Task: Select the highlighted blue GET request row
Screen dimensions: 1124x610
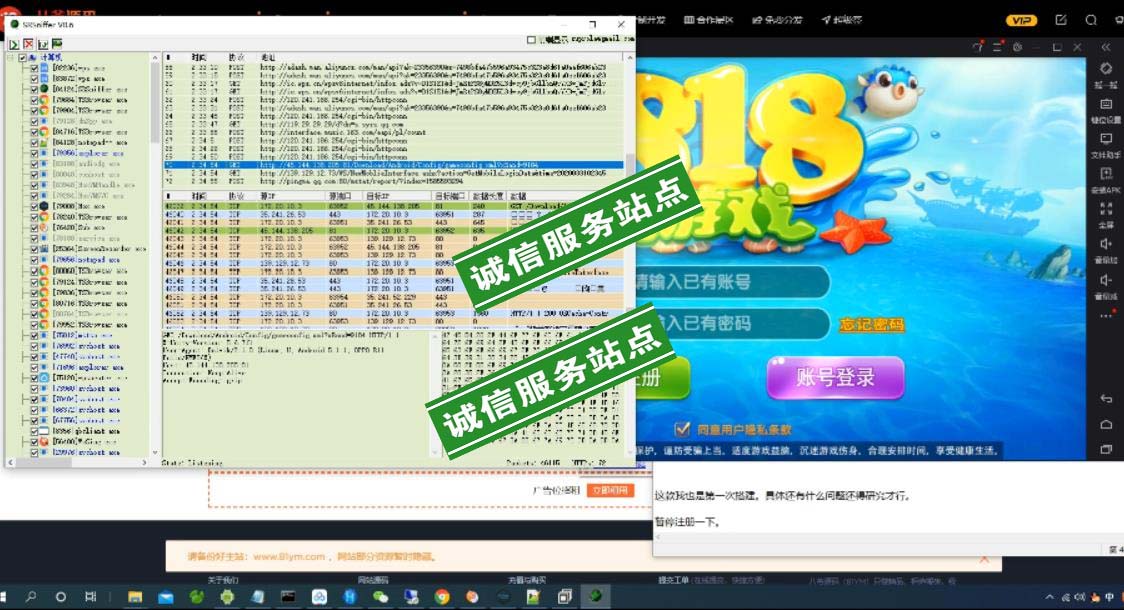Action: pyautogui.click(x=400, y=165)
